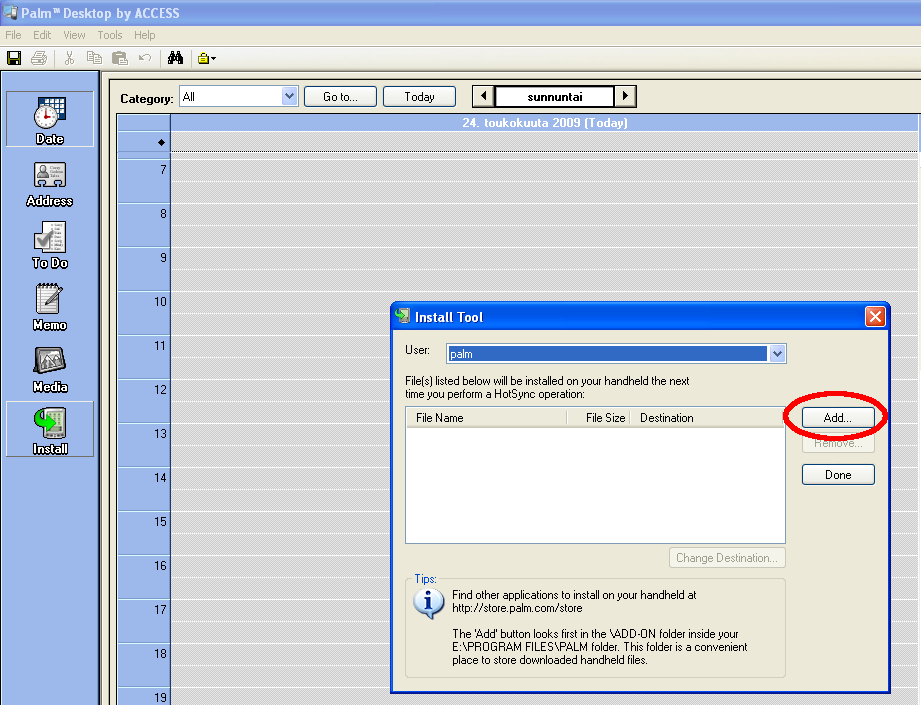921x705 pixels.
Task: Click the sunnuntai day label
Action: pyautogui.click(x=554, y=97)
